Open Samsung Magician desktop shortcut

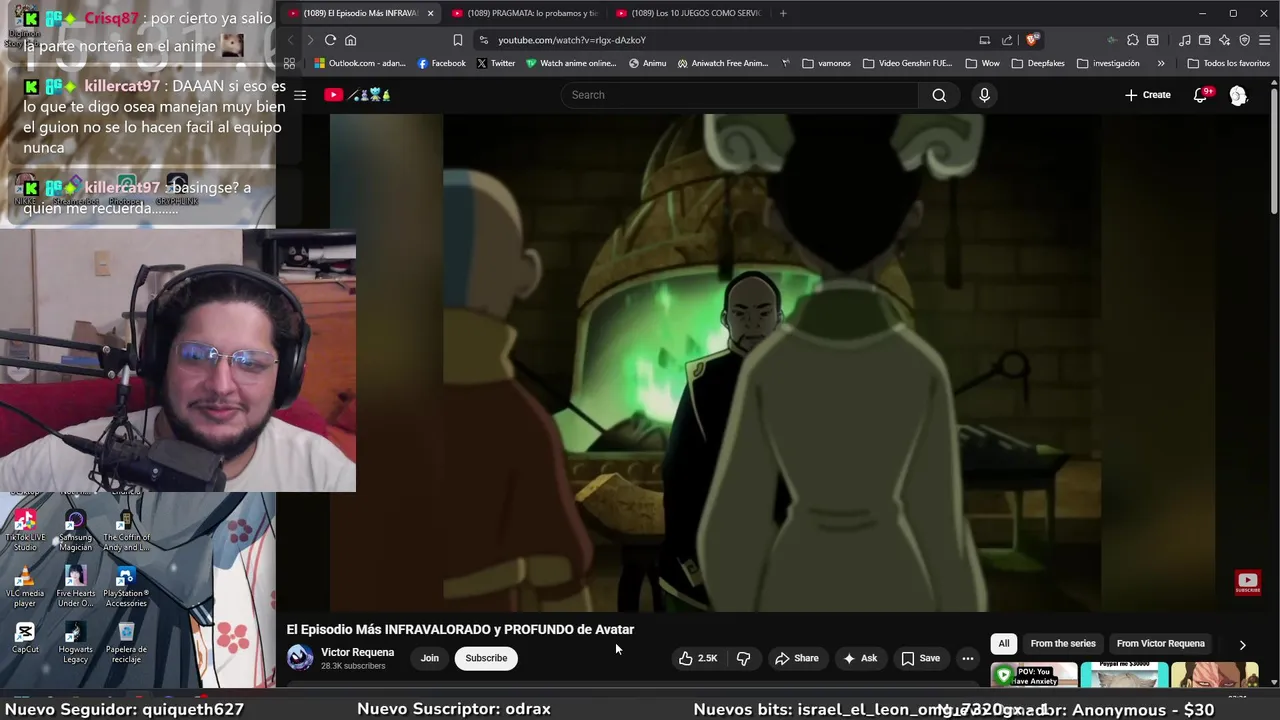(75, 530)
